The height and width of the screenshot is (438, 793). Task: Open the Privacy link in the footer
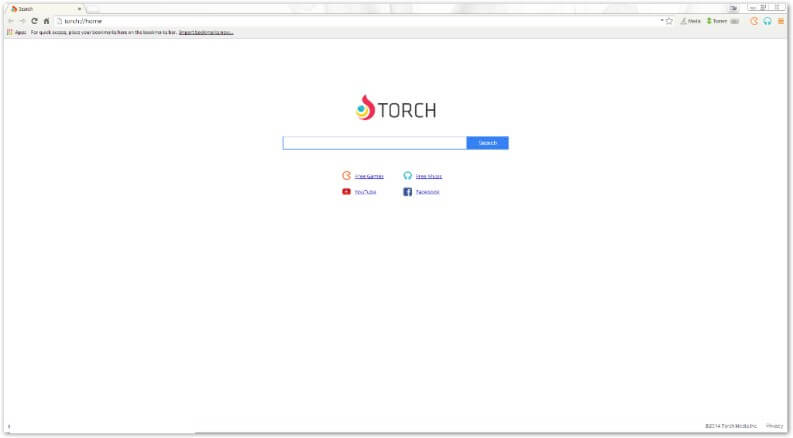click(x=774, y=426)
